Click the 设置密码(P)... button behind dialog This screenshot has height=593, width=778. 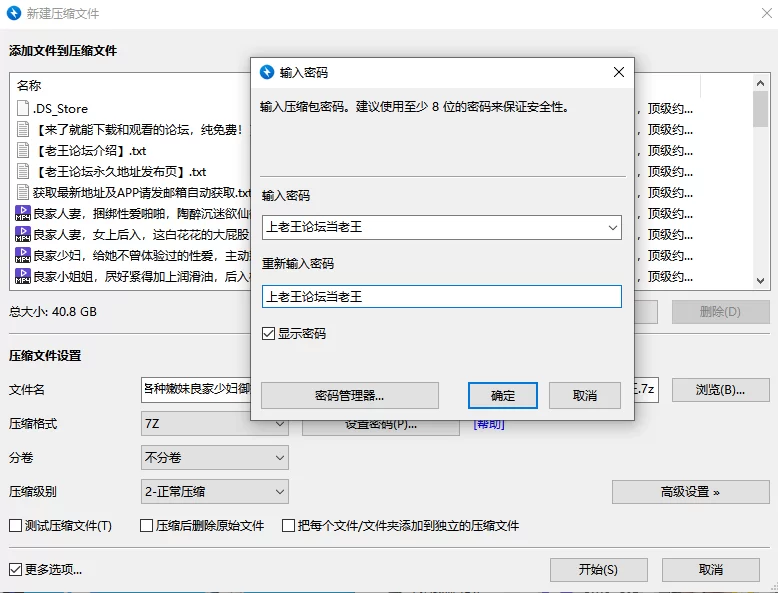(x=381, y=427)
